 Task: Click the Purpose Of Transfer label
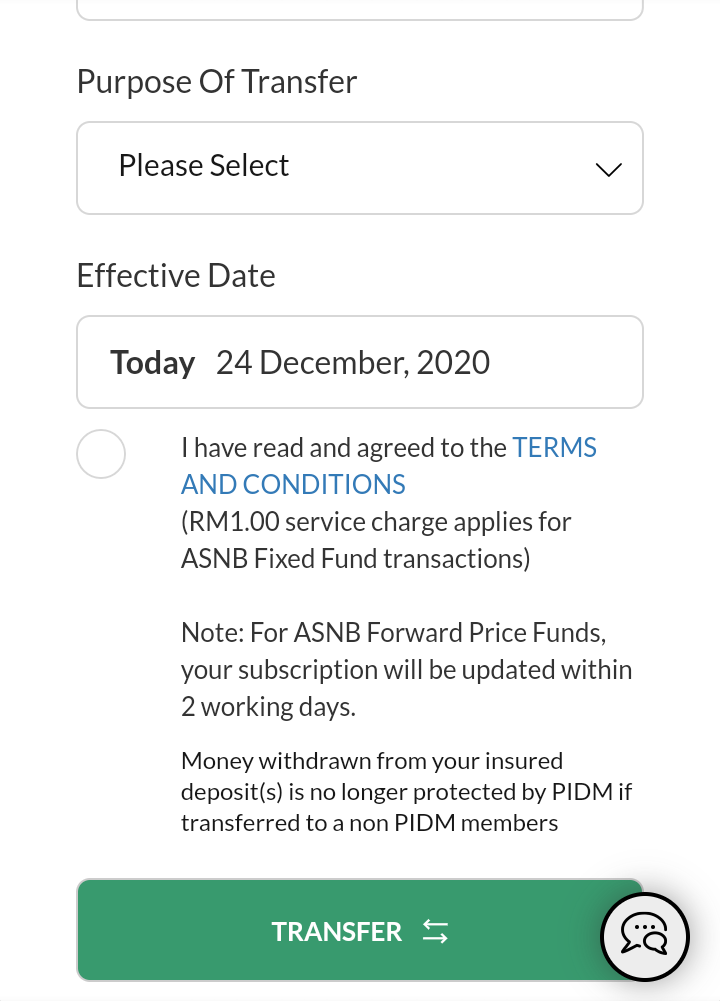coord(217,82)
